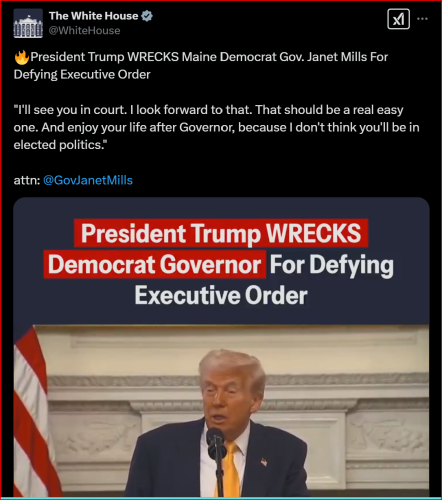Click the quoted "I'll see you in court" text
The height and width of the screenshot is (500, 442).
point(216,127)
